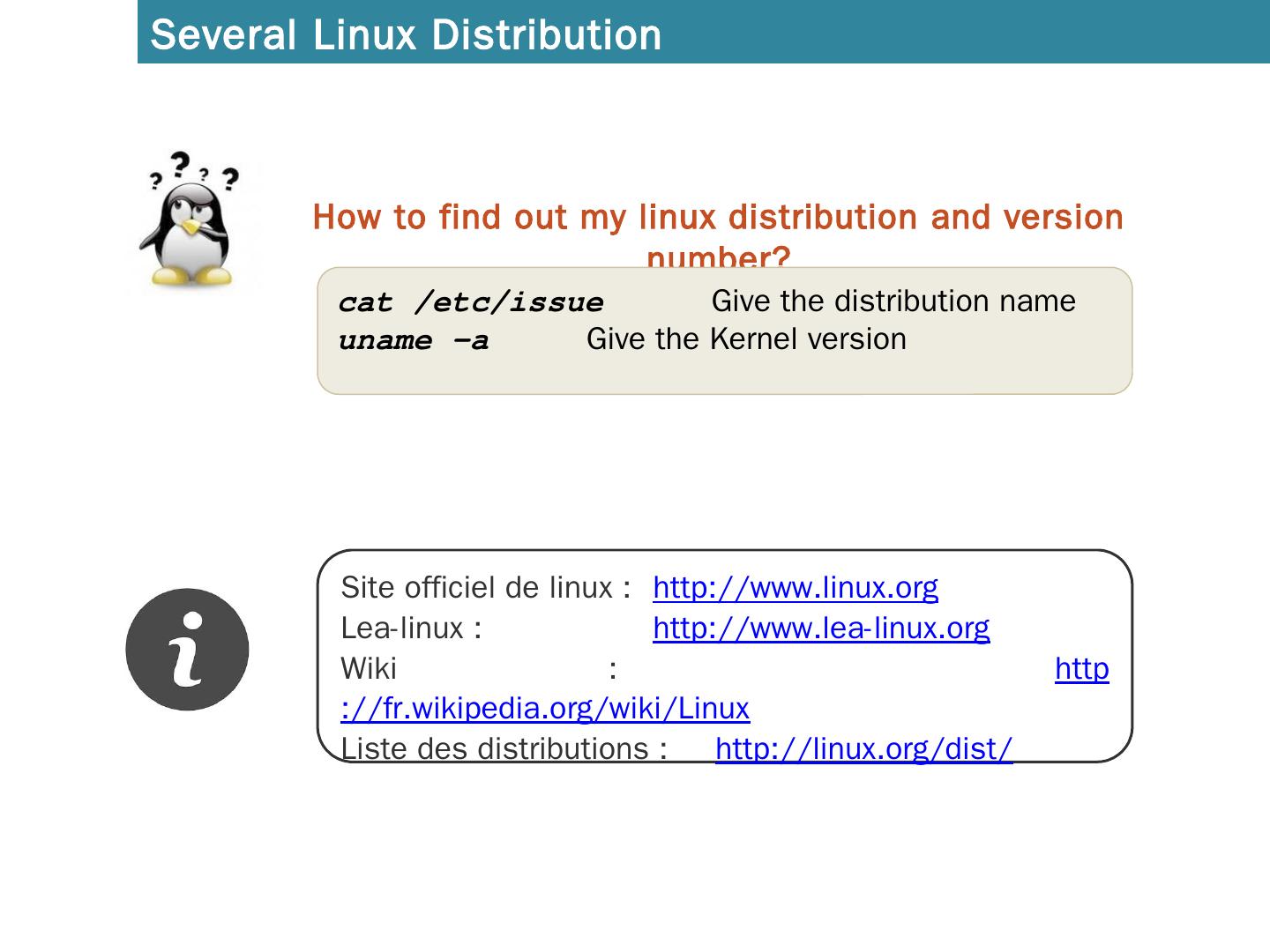
Task: Select the 'uname -a' command text
Action: [x=413, y=340]
